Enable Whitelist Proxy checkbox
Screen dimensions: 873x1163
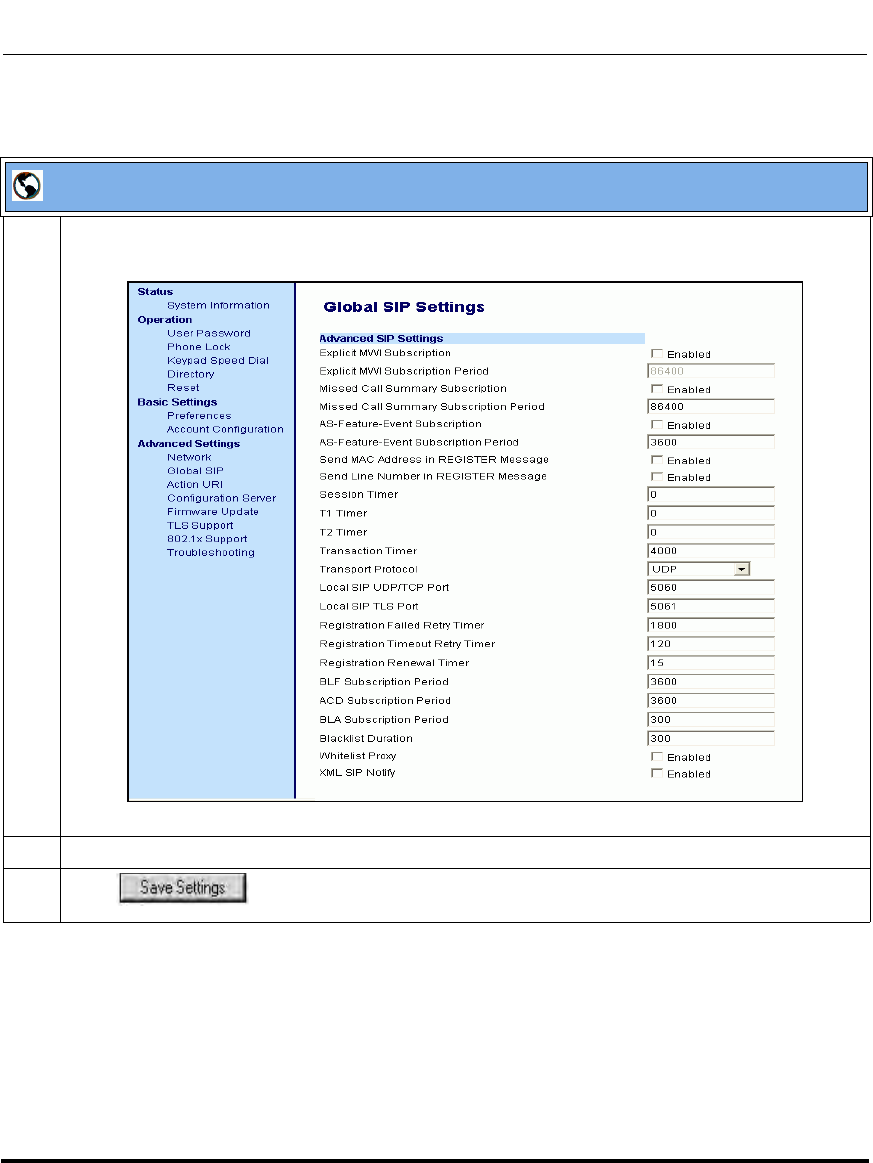coord(656,757)
